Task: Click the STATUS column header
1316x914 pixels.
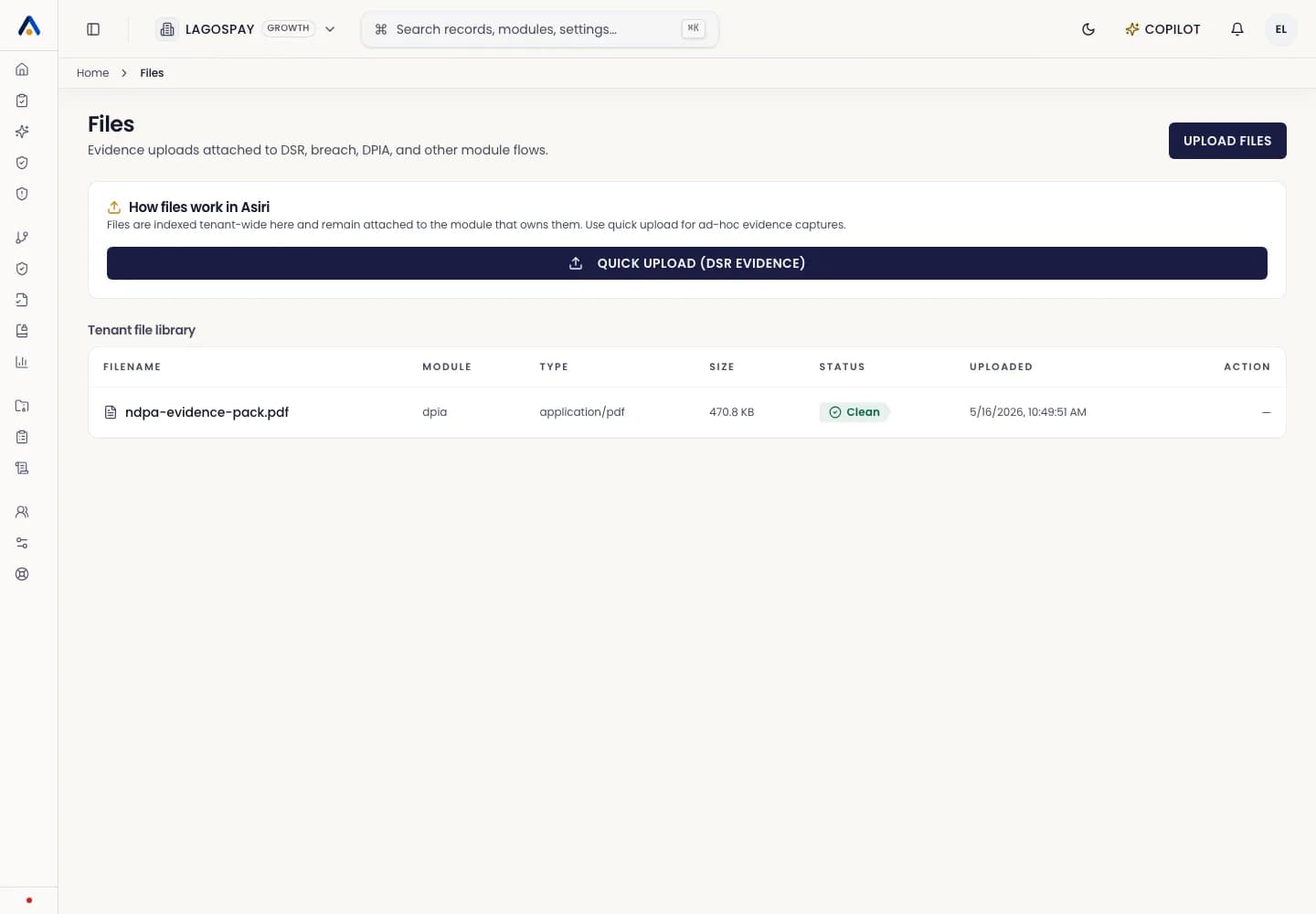Action: click(x=842, y=367)
